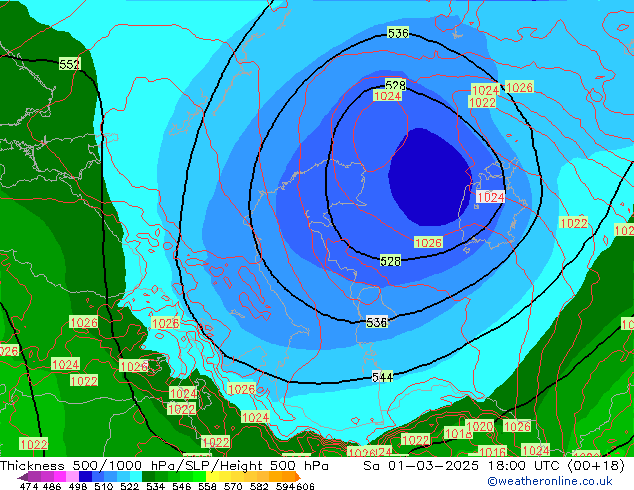The width and height of the screenshot is (634, 490).
Task: Click the legend value 570
Action: tap(233, 486)
